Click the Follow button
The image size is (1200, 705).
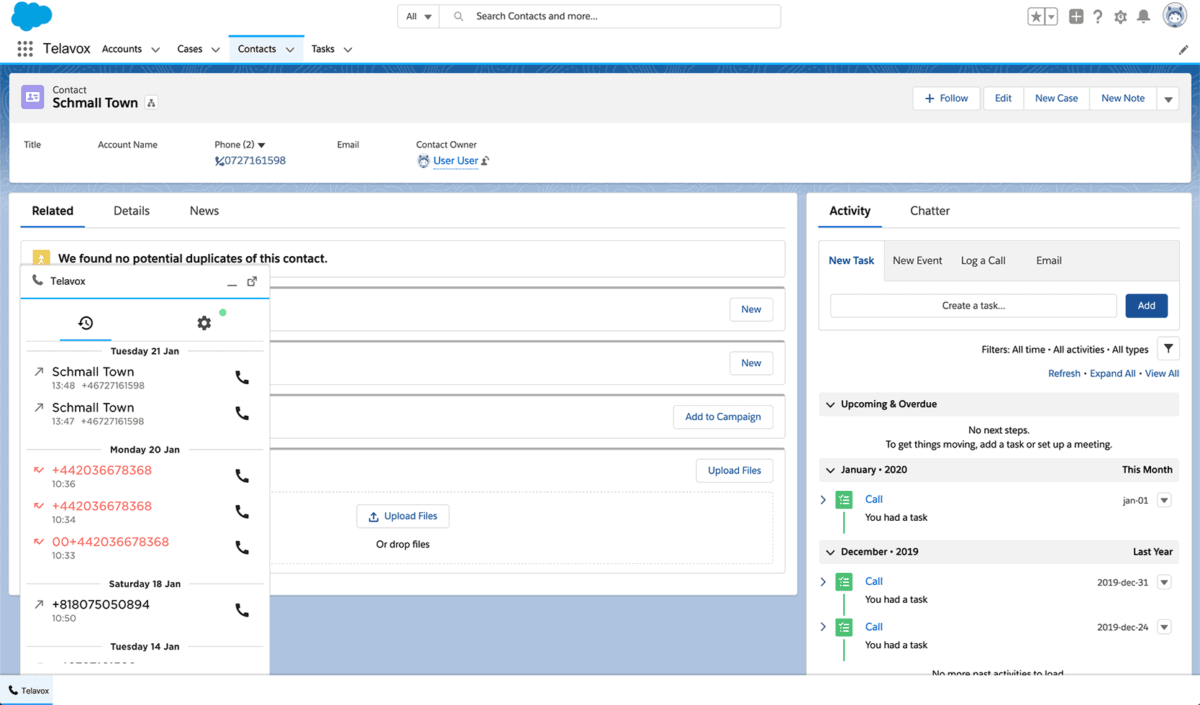(x=946, y=99)
